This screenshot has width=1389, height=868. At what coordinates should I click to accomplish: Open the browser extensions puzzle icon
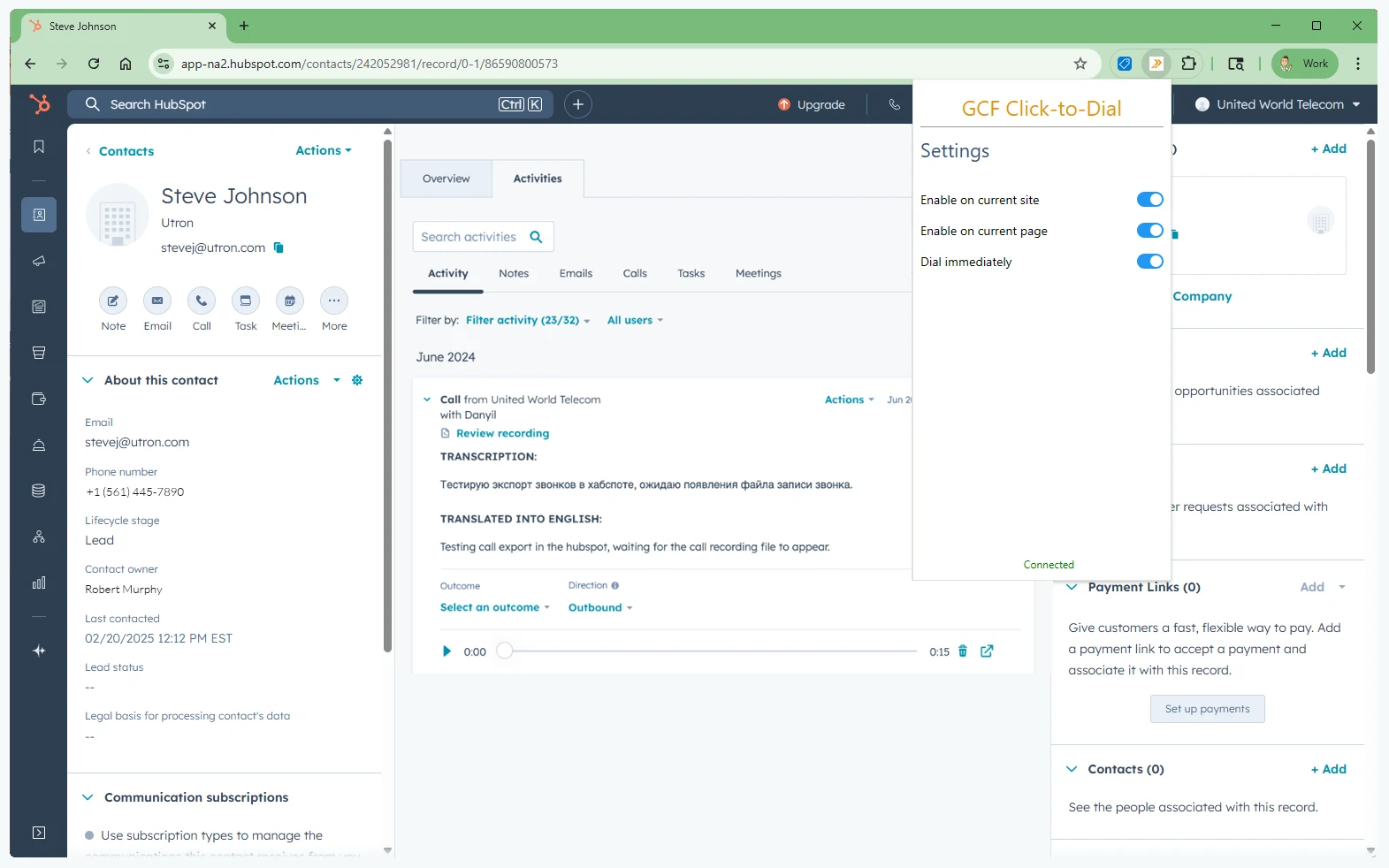(x=1189, y=64)
